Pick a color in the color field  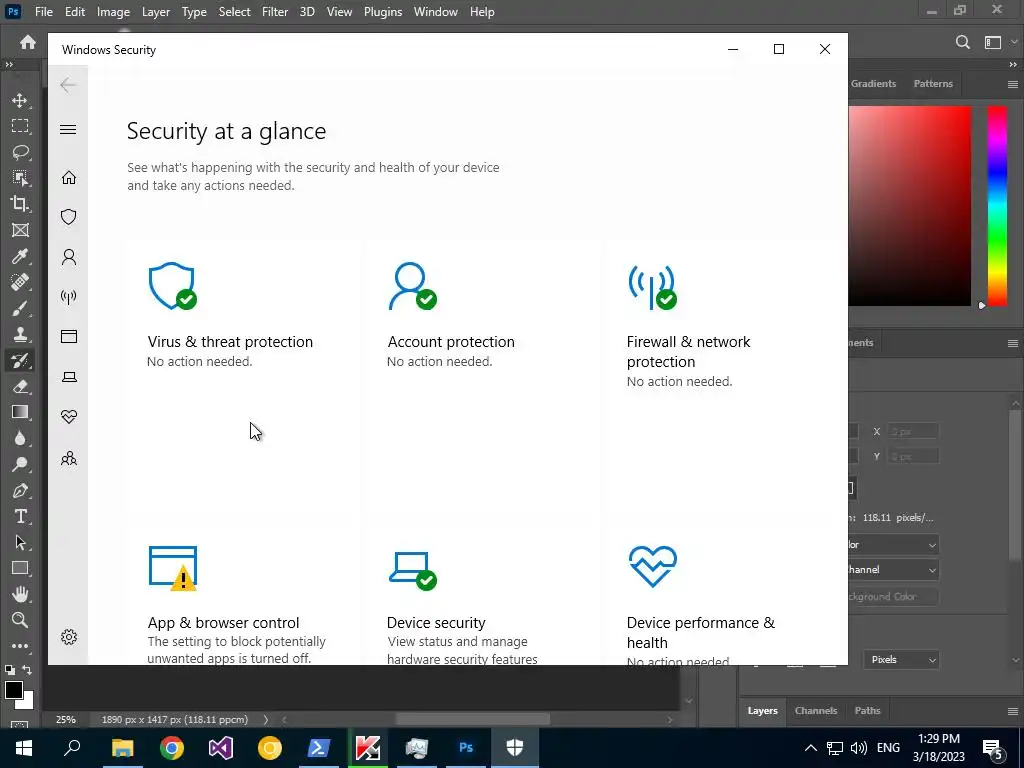point(910,206)
